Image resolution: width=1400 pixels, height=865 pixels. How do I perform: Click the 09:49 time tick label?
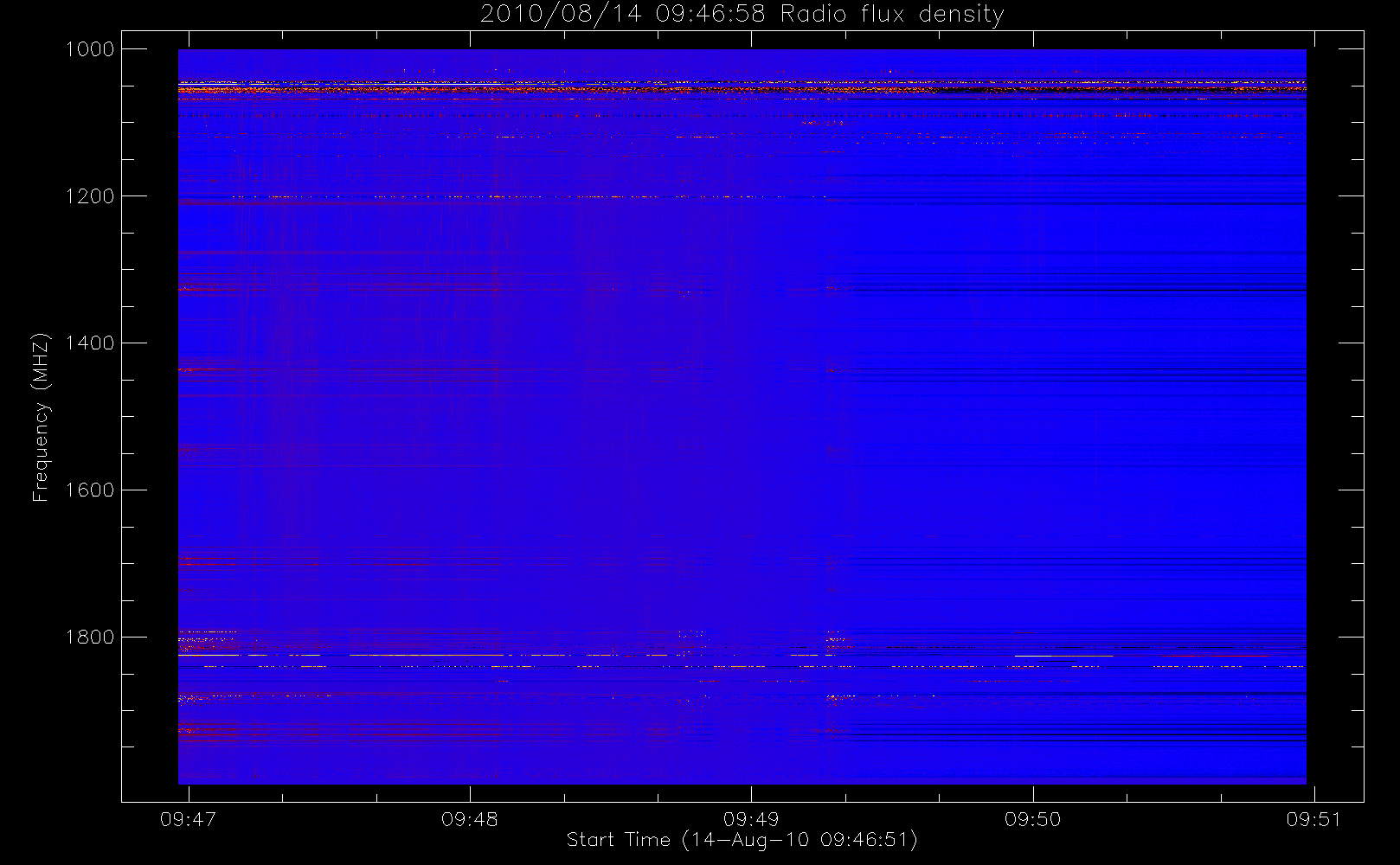coord(751,819)
